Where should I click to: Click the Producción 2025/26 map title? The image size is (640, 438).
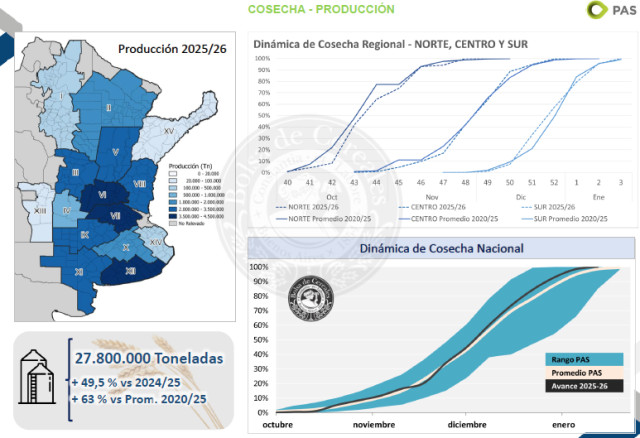(167, 49)
